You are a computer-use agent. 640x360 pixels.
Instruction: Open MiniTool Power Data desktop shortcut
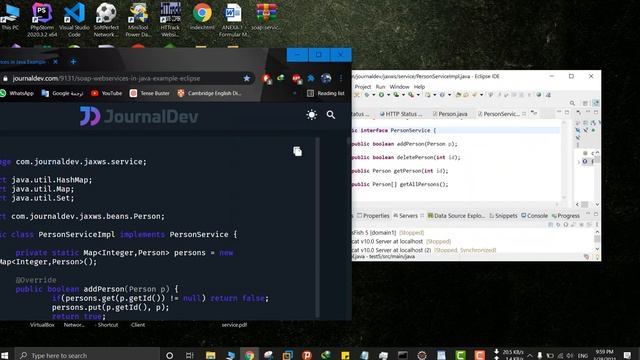138,19
